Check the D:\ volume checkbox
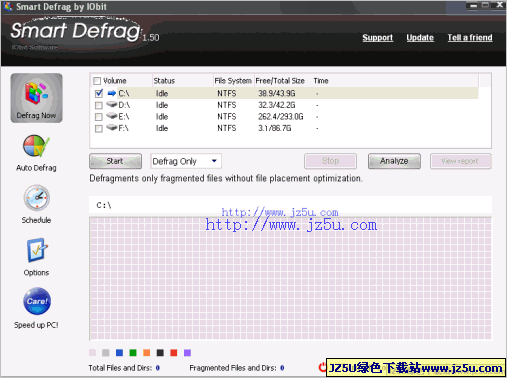Viewport: 507px width, 378px height. pyautogui.click(x=99, y=105)
